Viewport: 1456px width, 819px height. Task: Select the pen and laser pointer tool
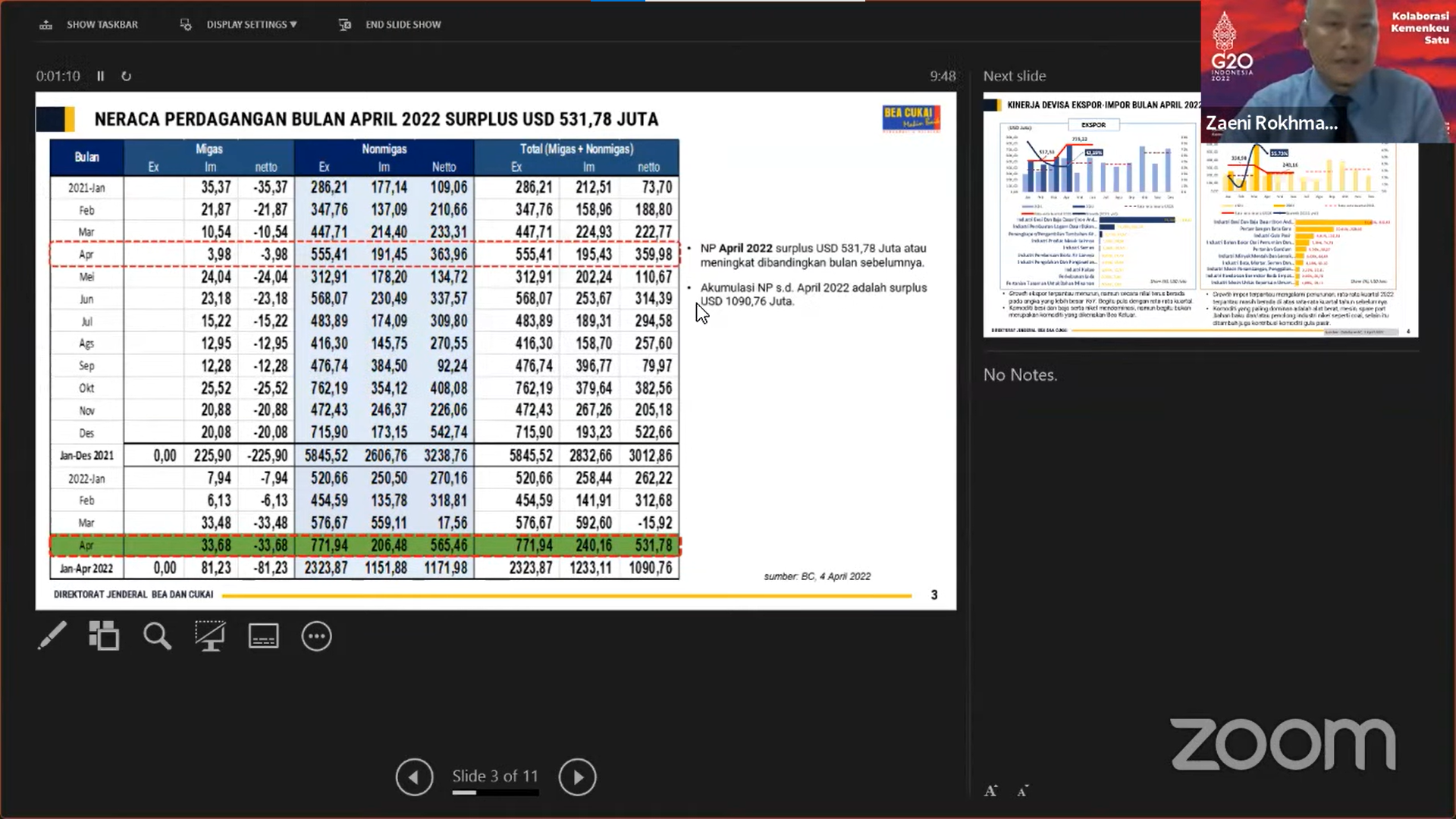click(x=52, y=636)
